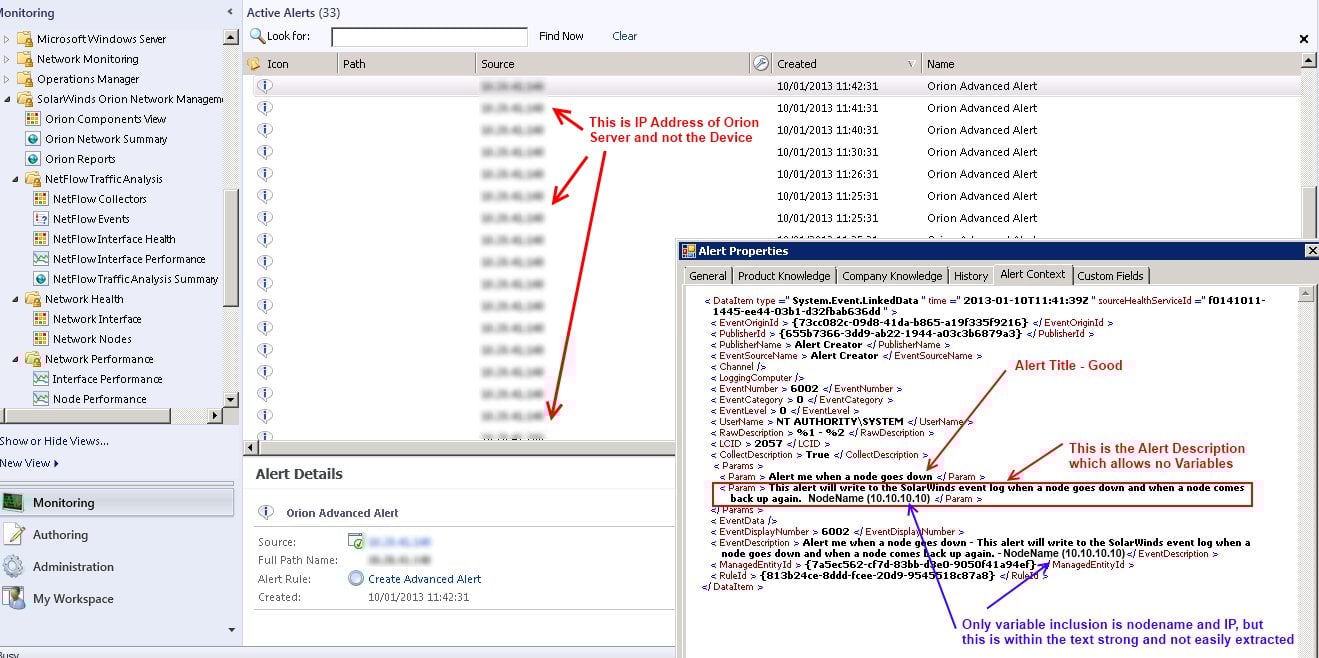Open the Create Advanced Alert rule link
1319x658 pixels.
click(424, 579)
